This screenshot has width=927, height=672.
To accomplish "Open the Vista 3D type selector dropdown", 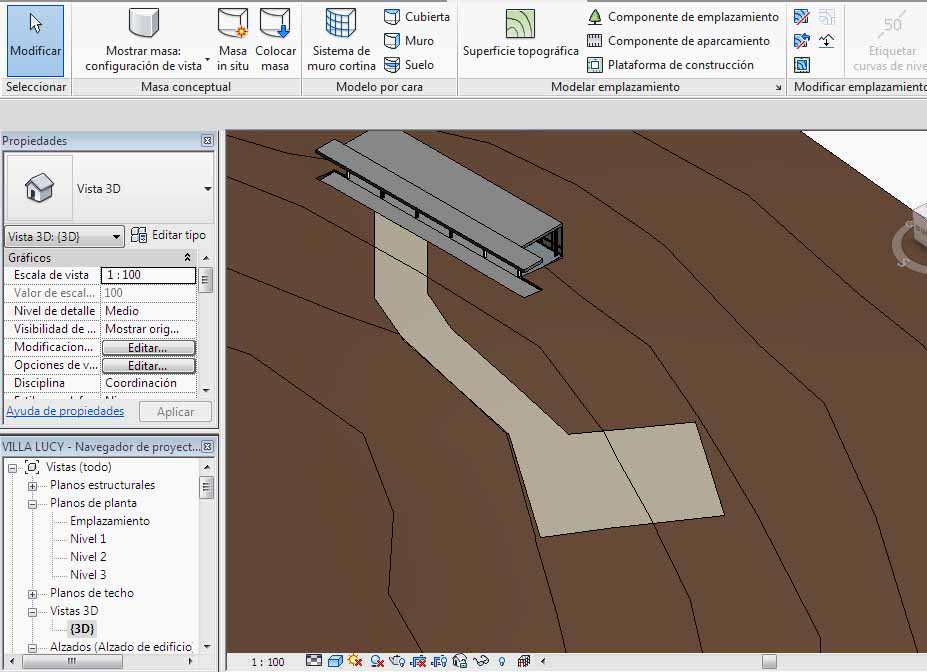I will 207,188.
